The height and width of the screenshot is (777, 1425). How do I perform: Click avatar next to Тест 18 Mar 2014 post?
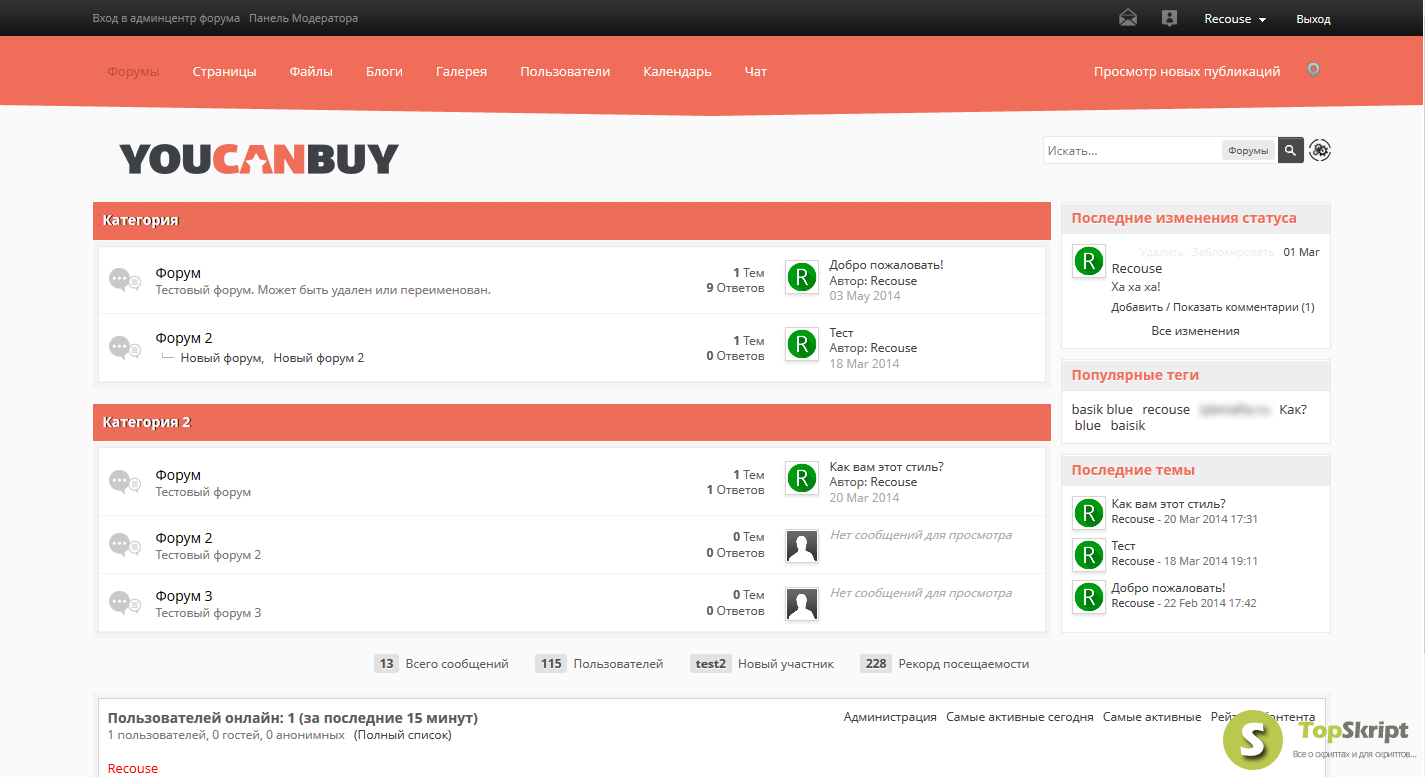pyautogui.click(x=802, y=344)
